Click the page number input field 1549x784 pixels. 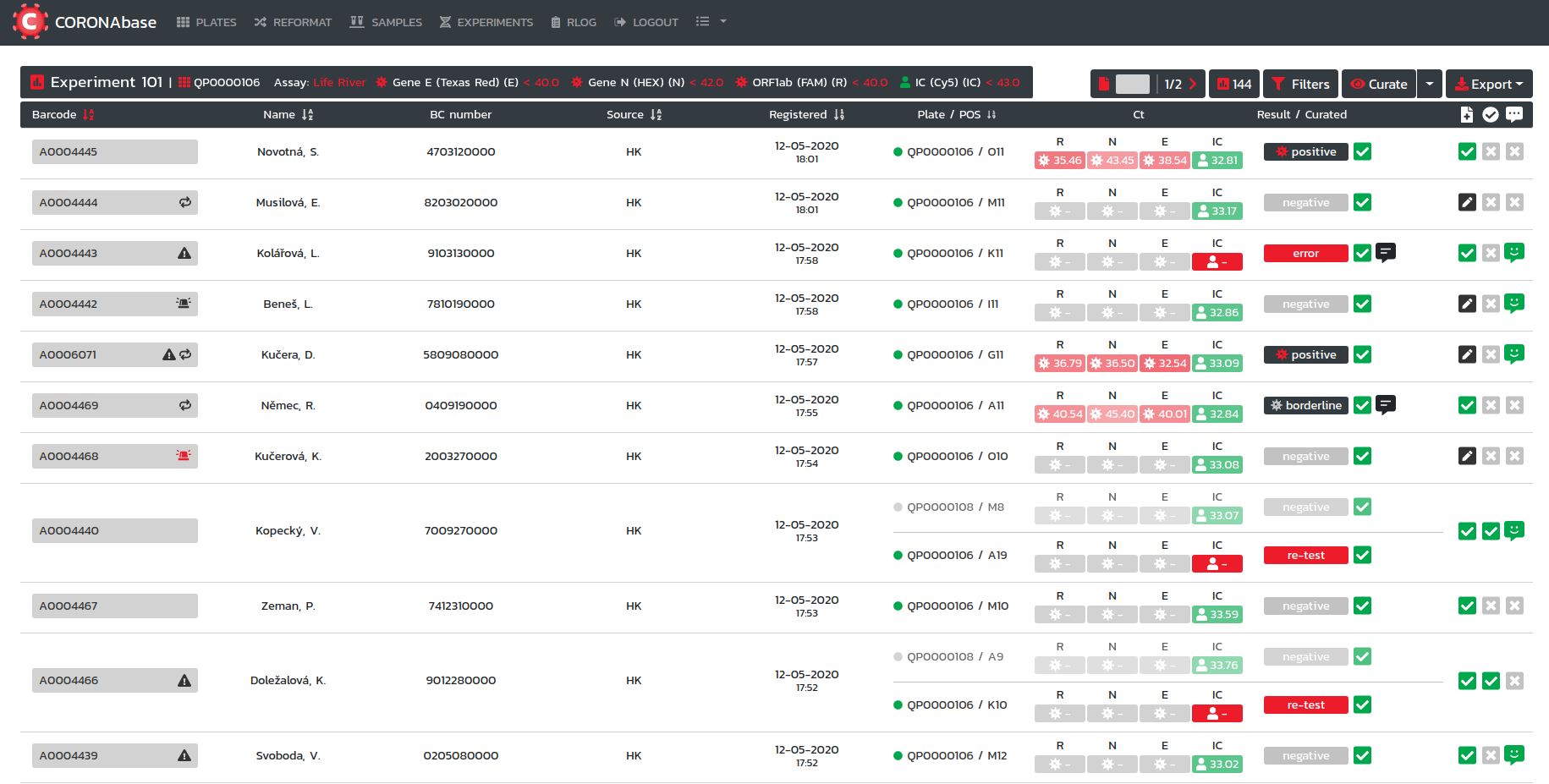[1132, 84]
